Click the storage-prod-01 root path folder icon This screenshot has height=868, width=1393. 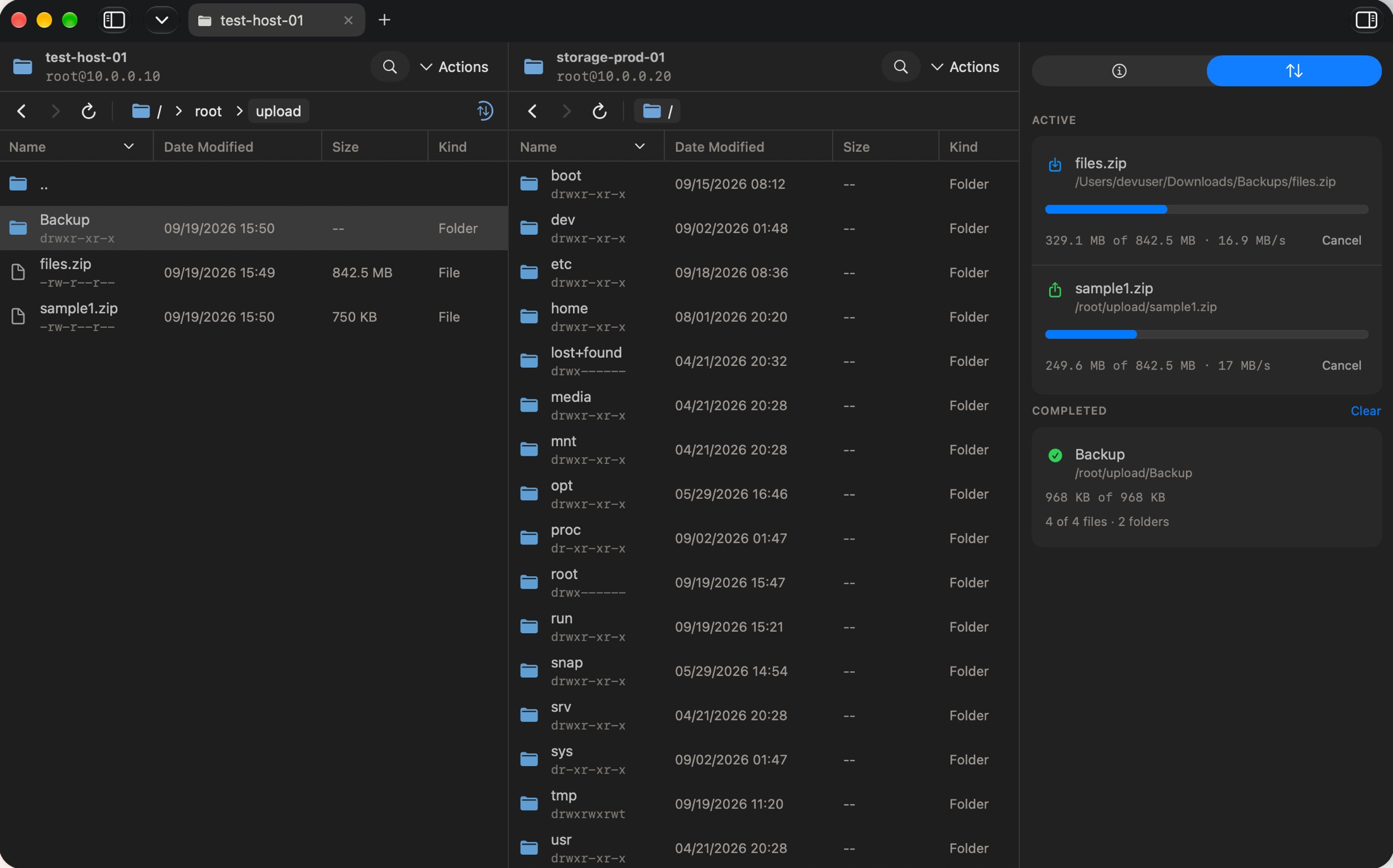click(652, 111)
